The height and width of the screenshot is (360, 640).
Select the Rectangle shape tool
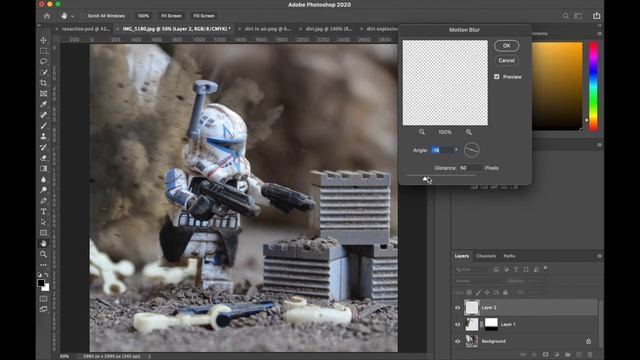click(43, 233)
